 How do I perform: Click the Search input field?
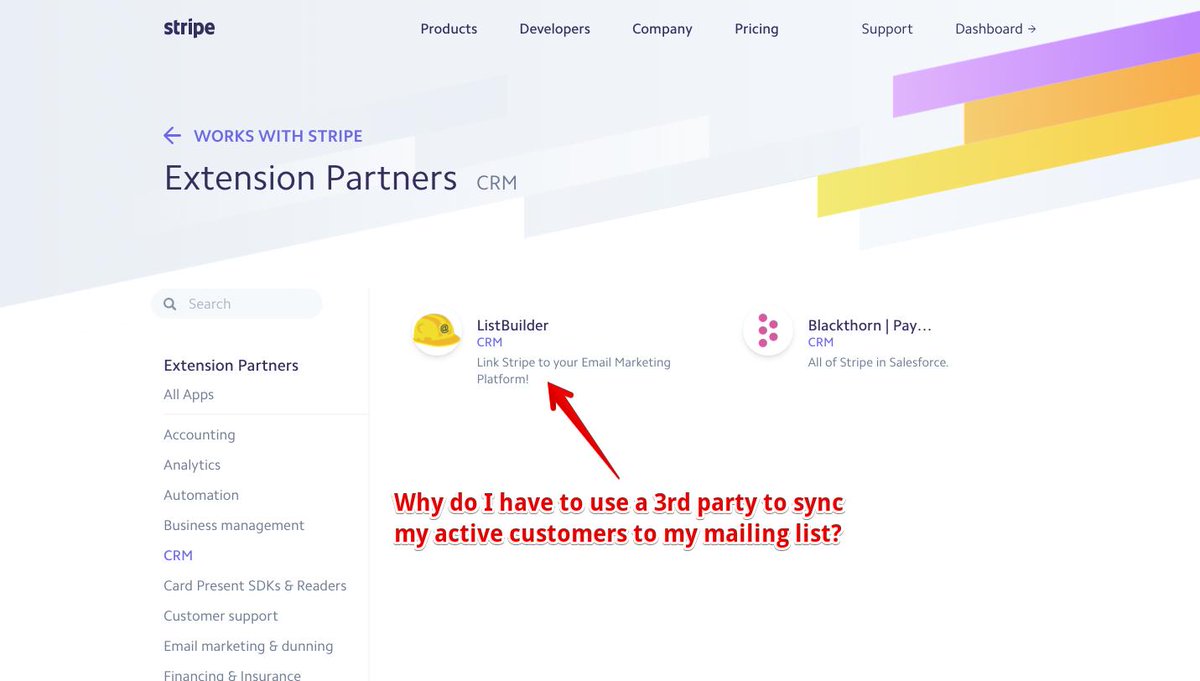(245, 304)
